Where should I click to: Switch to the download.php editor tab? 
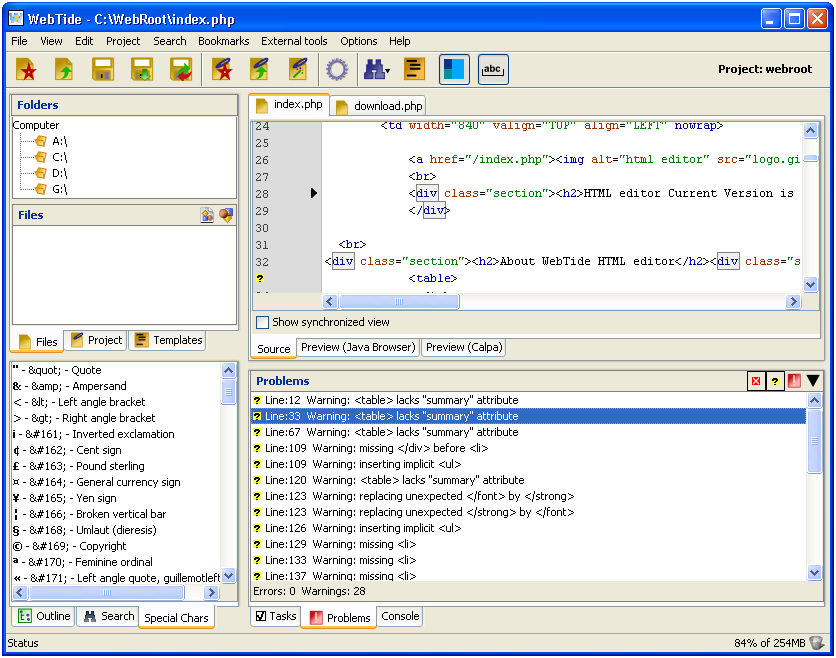pyautogui.click(x=379, y=106)
